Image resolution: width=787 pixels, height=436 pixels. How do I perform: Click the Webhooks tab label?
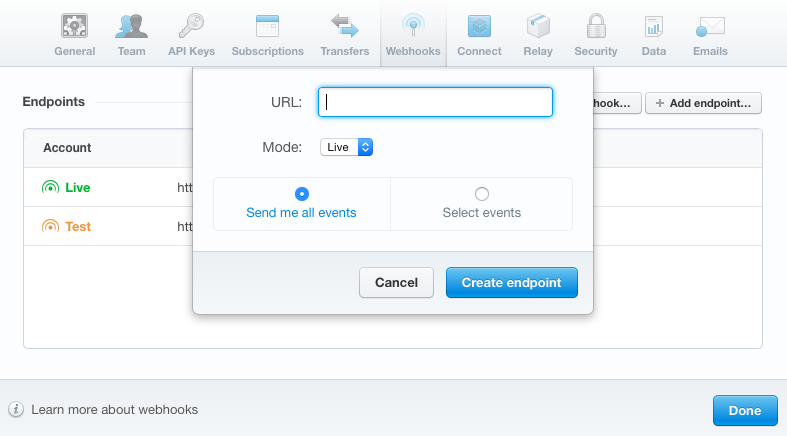click(x=413, y=51)
